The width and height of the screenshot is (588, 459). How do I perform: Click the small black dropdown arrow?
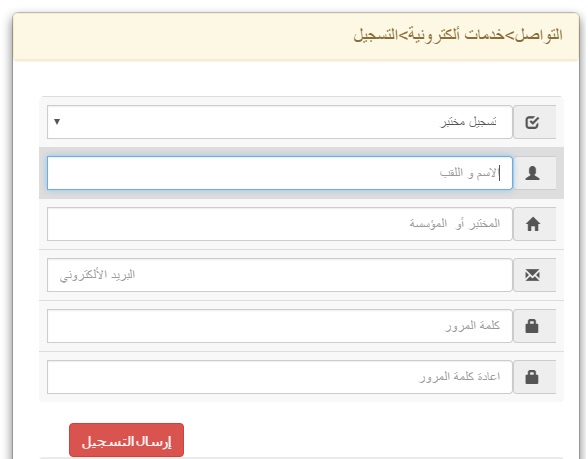click(57, 122)
